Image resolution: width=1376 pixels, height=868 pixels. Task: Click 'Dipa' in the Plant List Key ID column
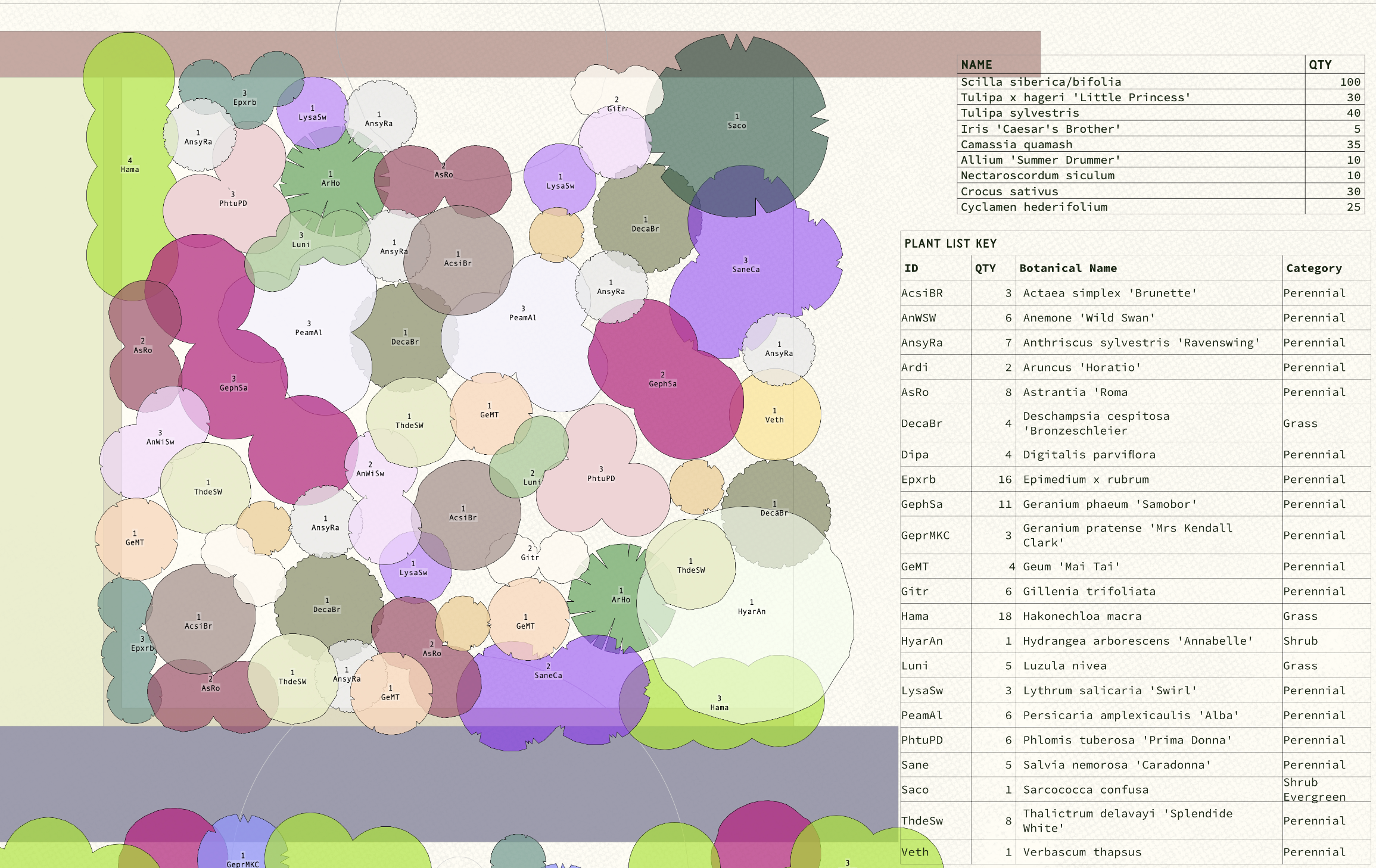click(x=914, y=455)
